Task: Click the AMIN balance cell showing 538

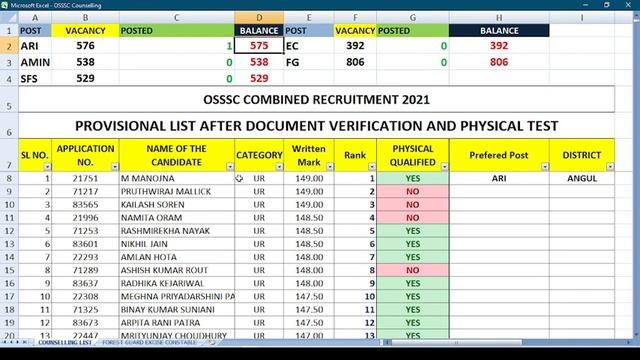Action: (x=259, y=62)
